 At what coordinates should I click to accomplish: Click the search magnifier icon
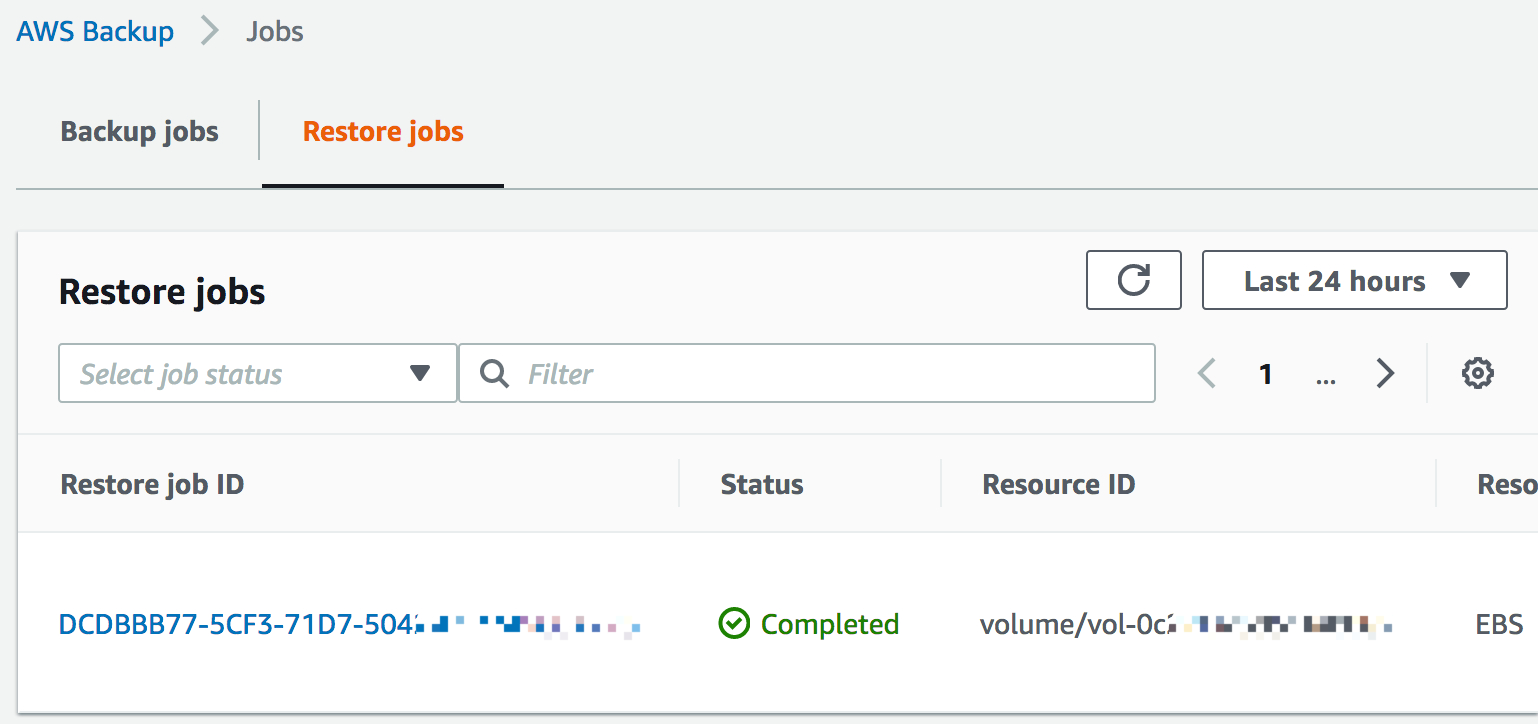click(x=494, y=374)
